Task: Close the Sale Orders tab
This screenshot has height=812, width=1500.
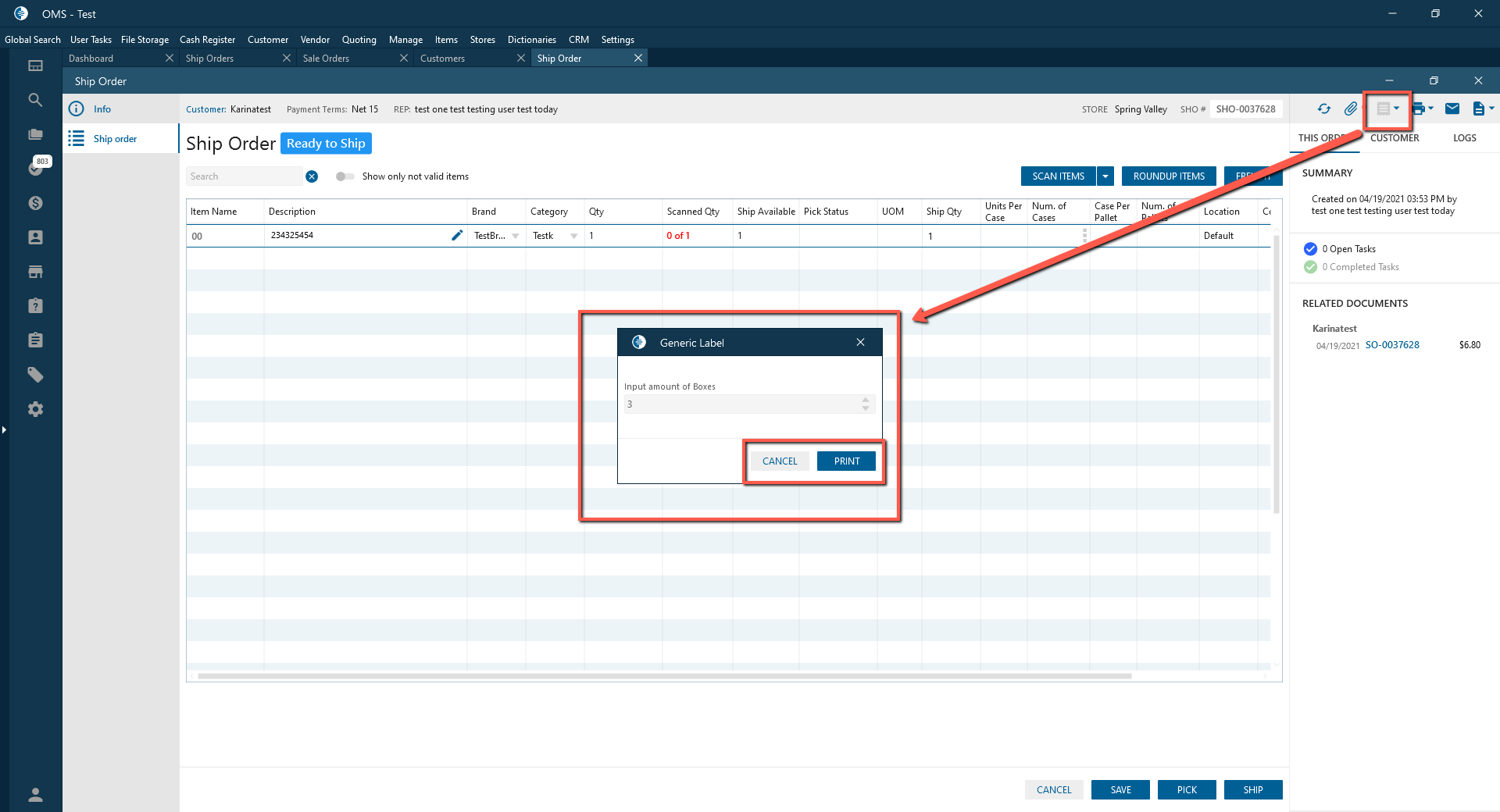Action: (x=404, y=59)
